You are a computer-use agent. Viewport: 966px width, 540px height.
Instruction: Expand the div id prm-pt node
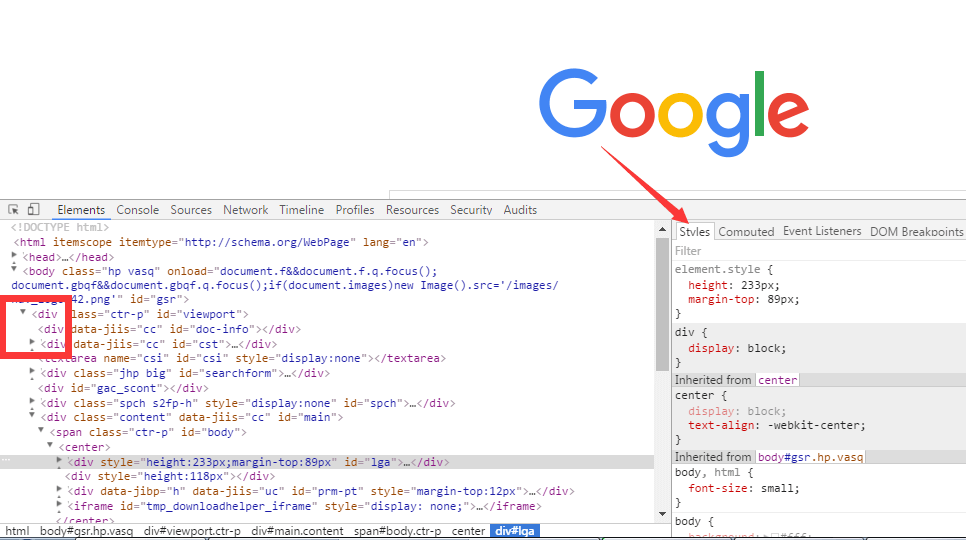(60, 490)
